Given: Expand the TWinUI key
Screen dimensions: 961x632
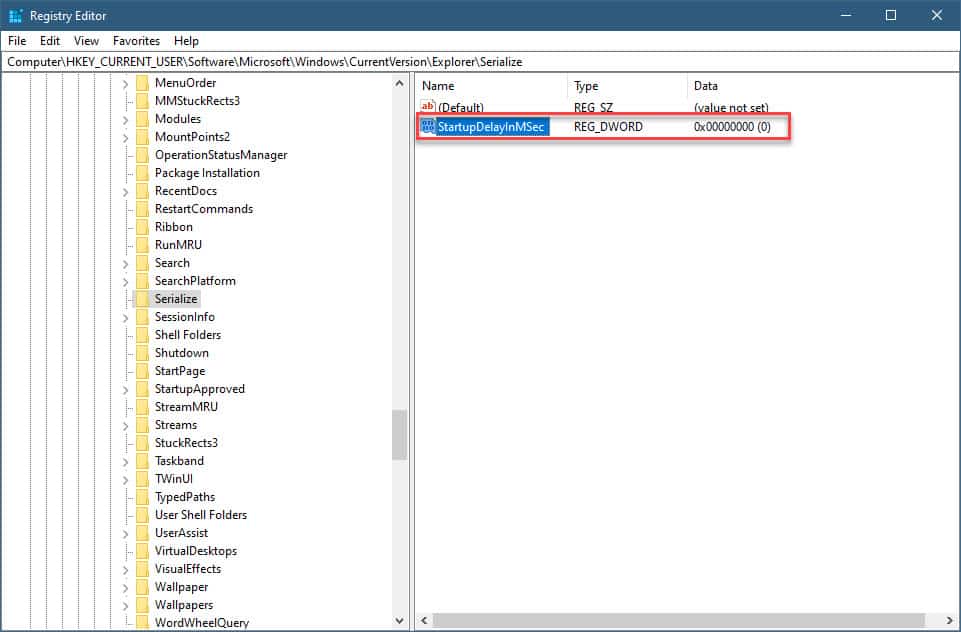Looking at the screenshot, I should tap(125, 479).
